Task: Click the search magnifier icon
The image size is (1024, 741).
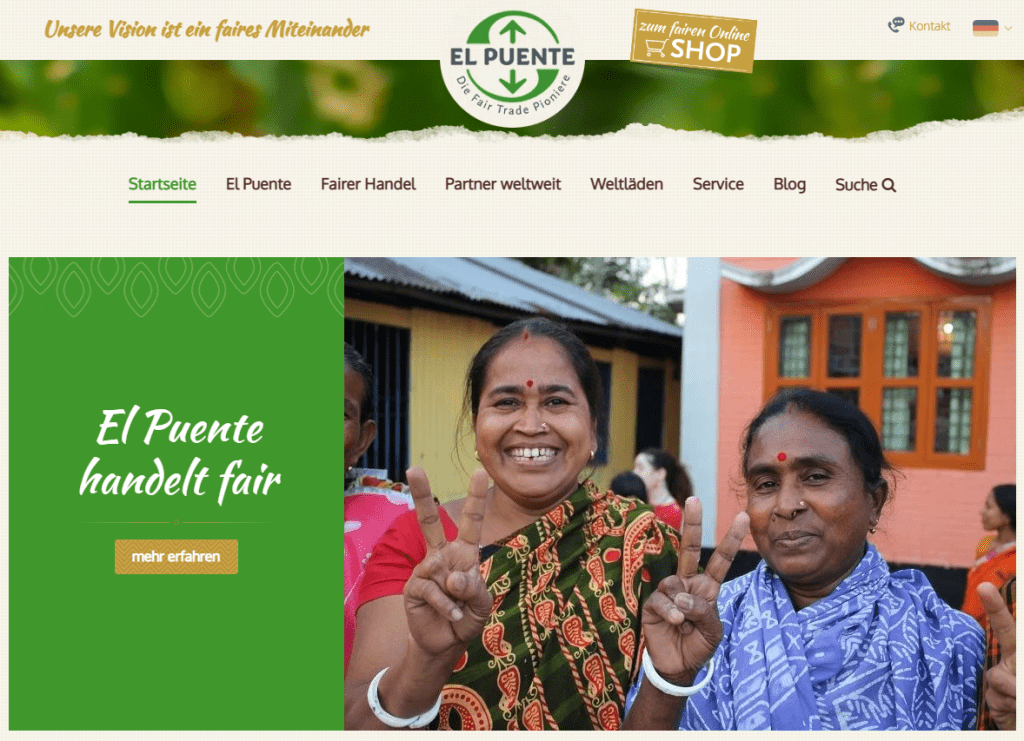Action: [x=889, y=185]
